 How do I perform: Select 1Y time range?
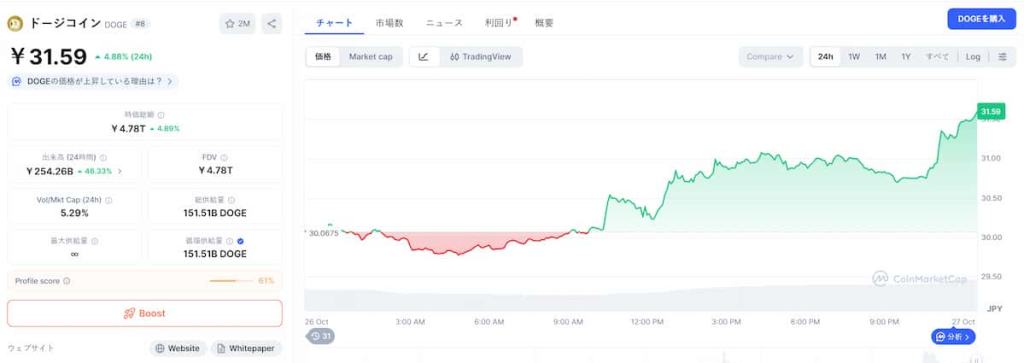pyautogui.click(x=906, y=57)
